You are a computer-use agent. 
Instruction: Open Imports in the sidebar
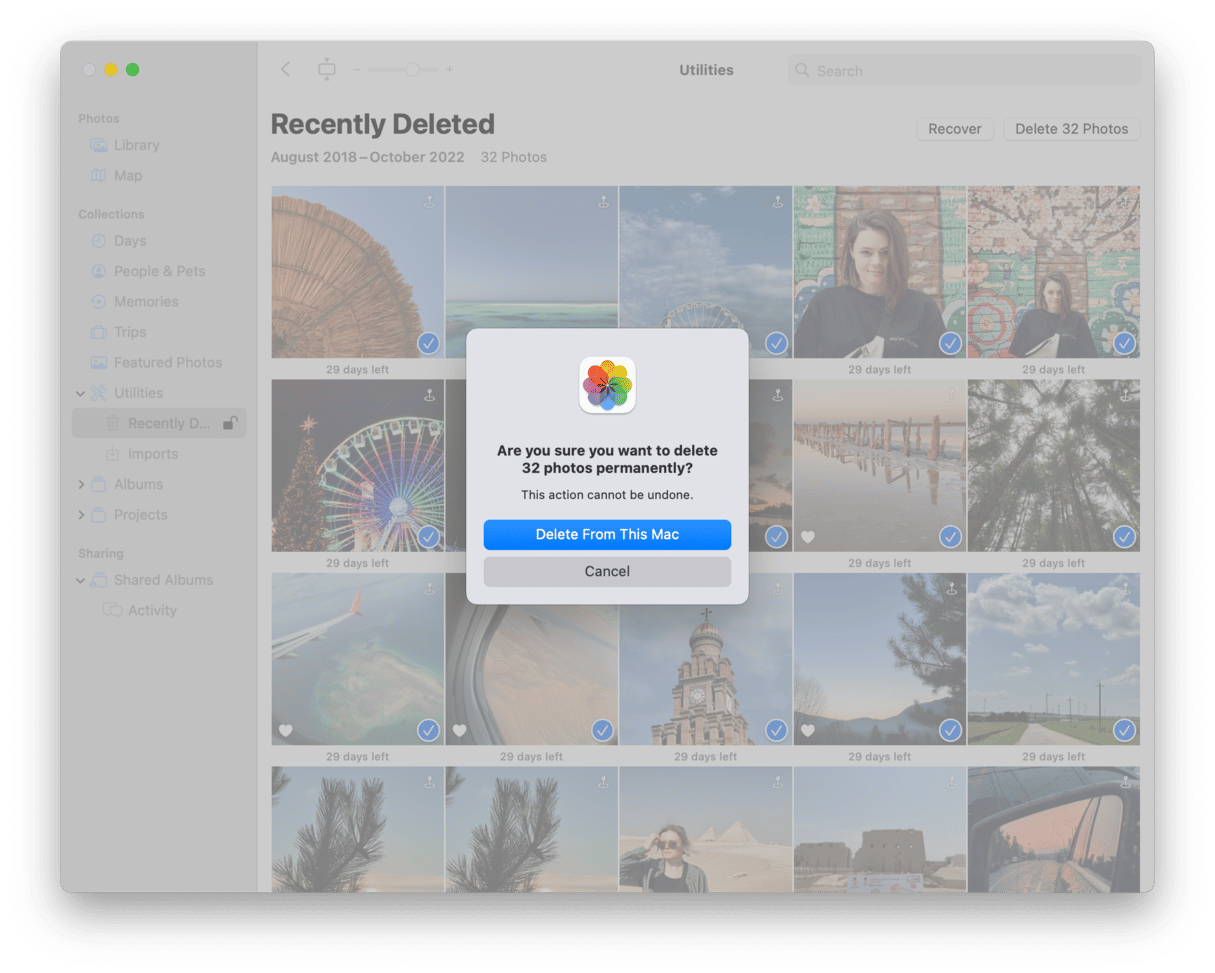point(152,454)
